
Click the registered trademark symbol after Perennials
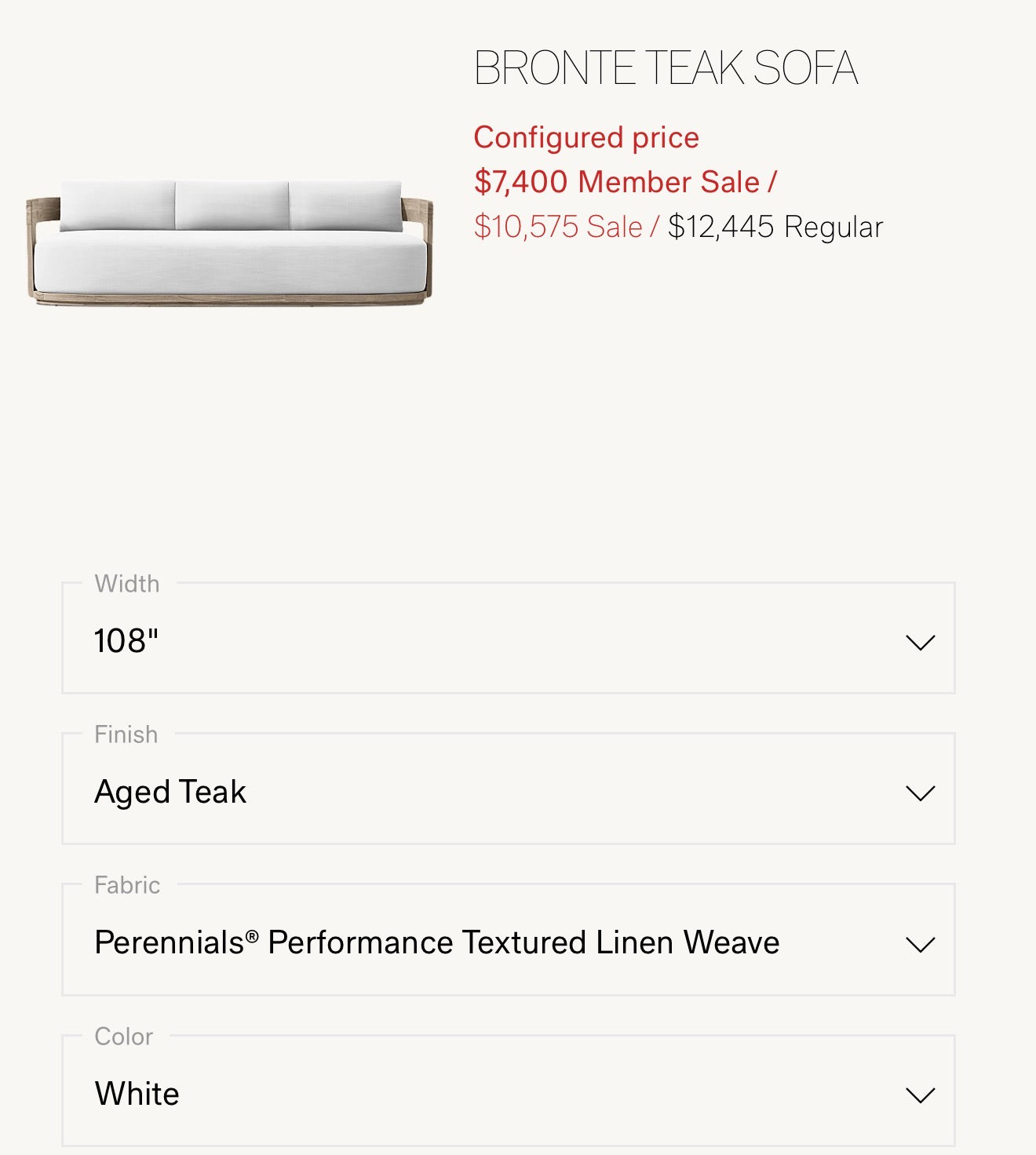tap(252, 936)
